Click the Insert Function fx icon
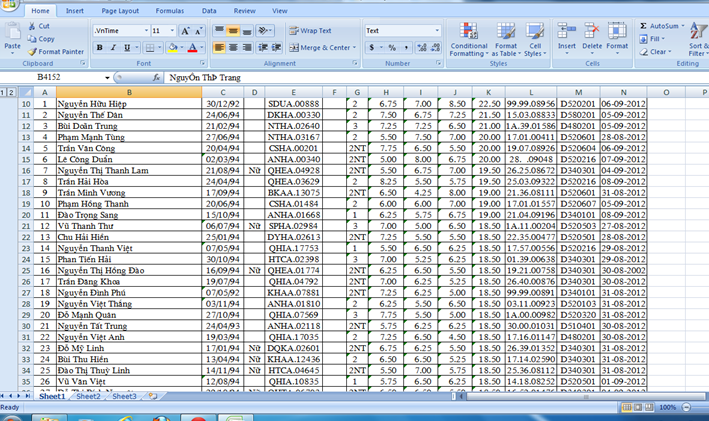Viewport: 709px width, 421px height. (156, 78)
